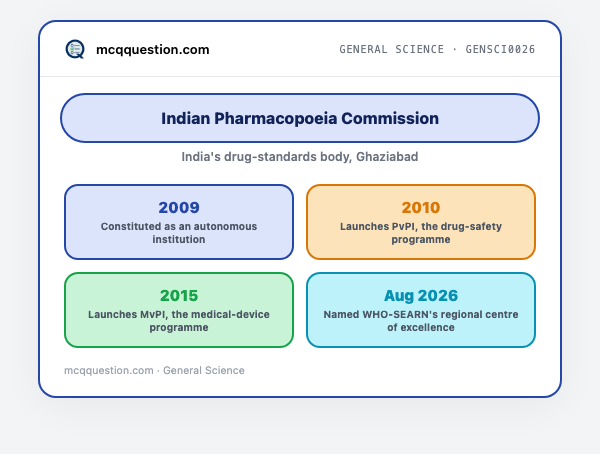Open the 2015 MvPI medical-device card
The height and width of the screenshot is (454, 600).
pos(179,310)
